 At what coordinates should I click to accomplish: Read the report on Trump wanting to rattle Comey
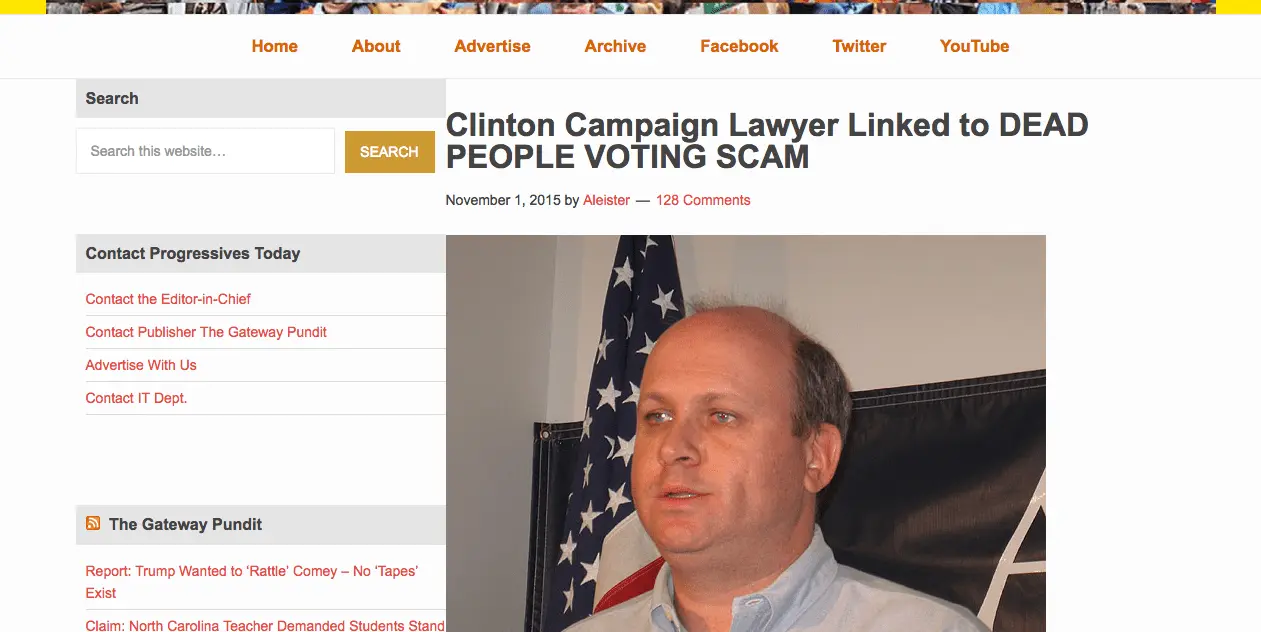[x=252, y=582]
